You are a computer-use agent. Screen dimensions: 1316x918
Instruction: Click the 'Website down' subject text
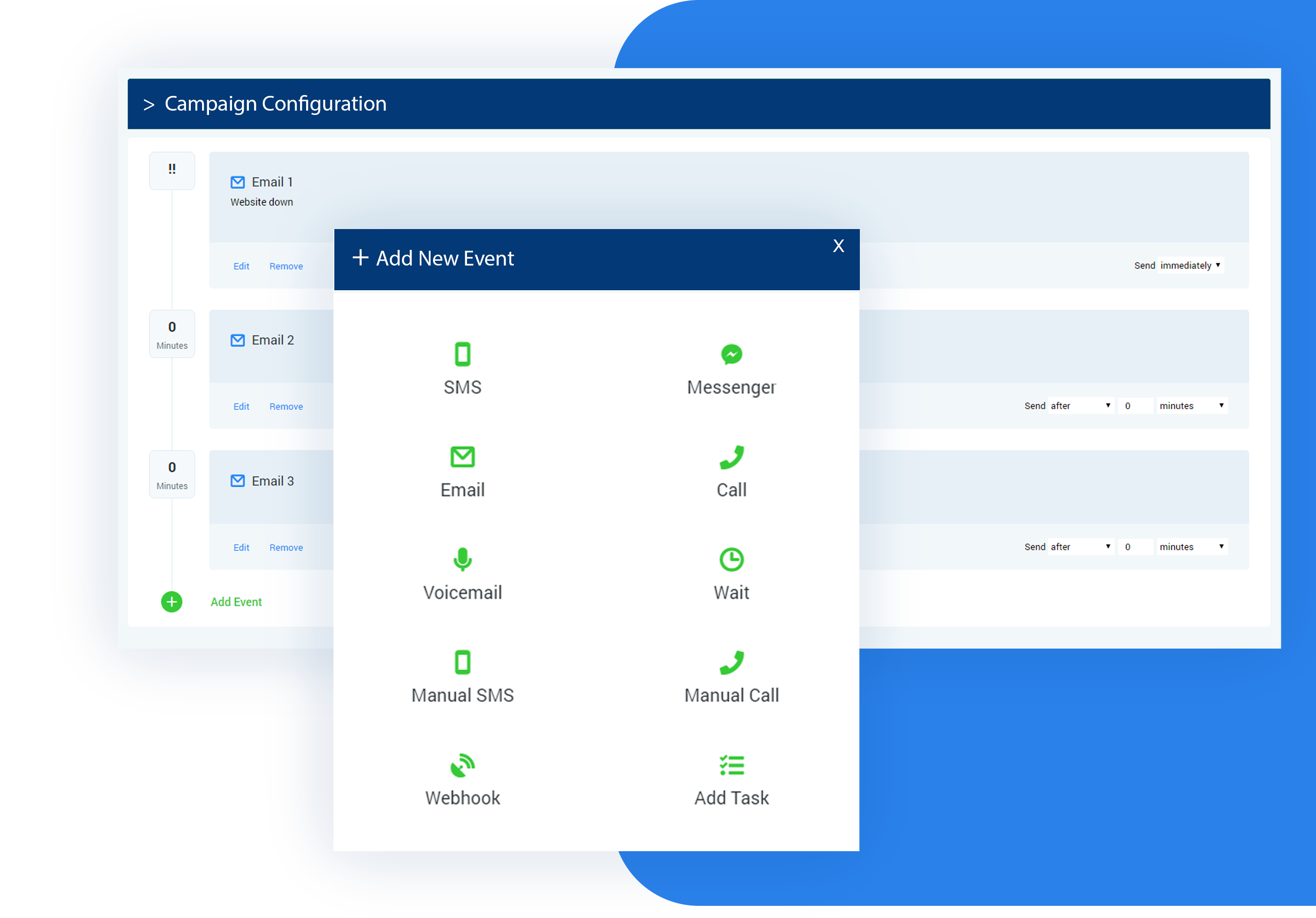[261, 202]
